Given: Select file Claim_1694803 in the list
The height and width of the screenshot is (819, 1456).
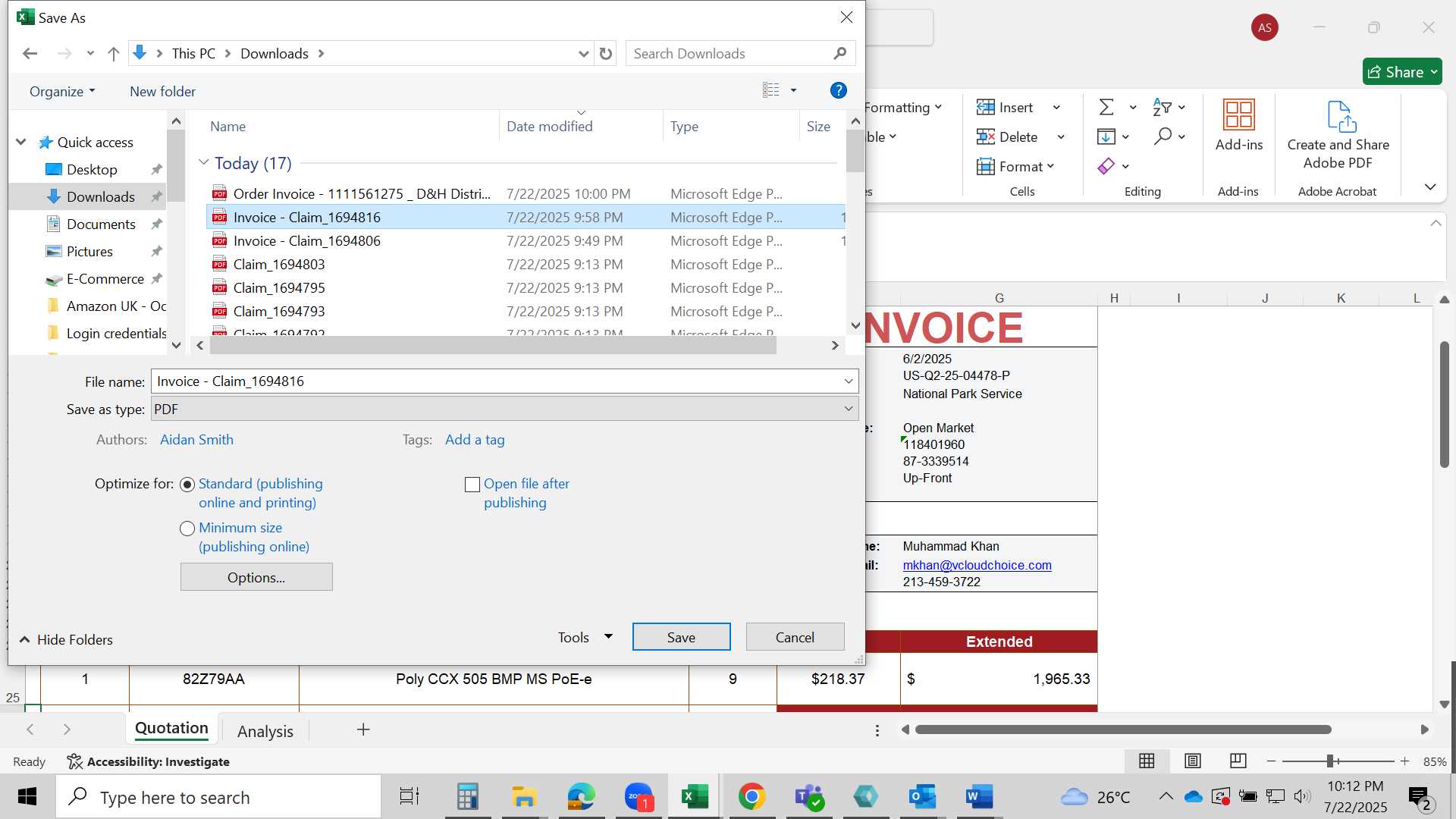Looking at the screenshot, I should click(279, 265).
